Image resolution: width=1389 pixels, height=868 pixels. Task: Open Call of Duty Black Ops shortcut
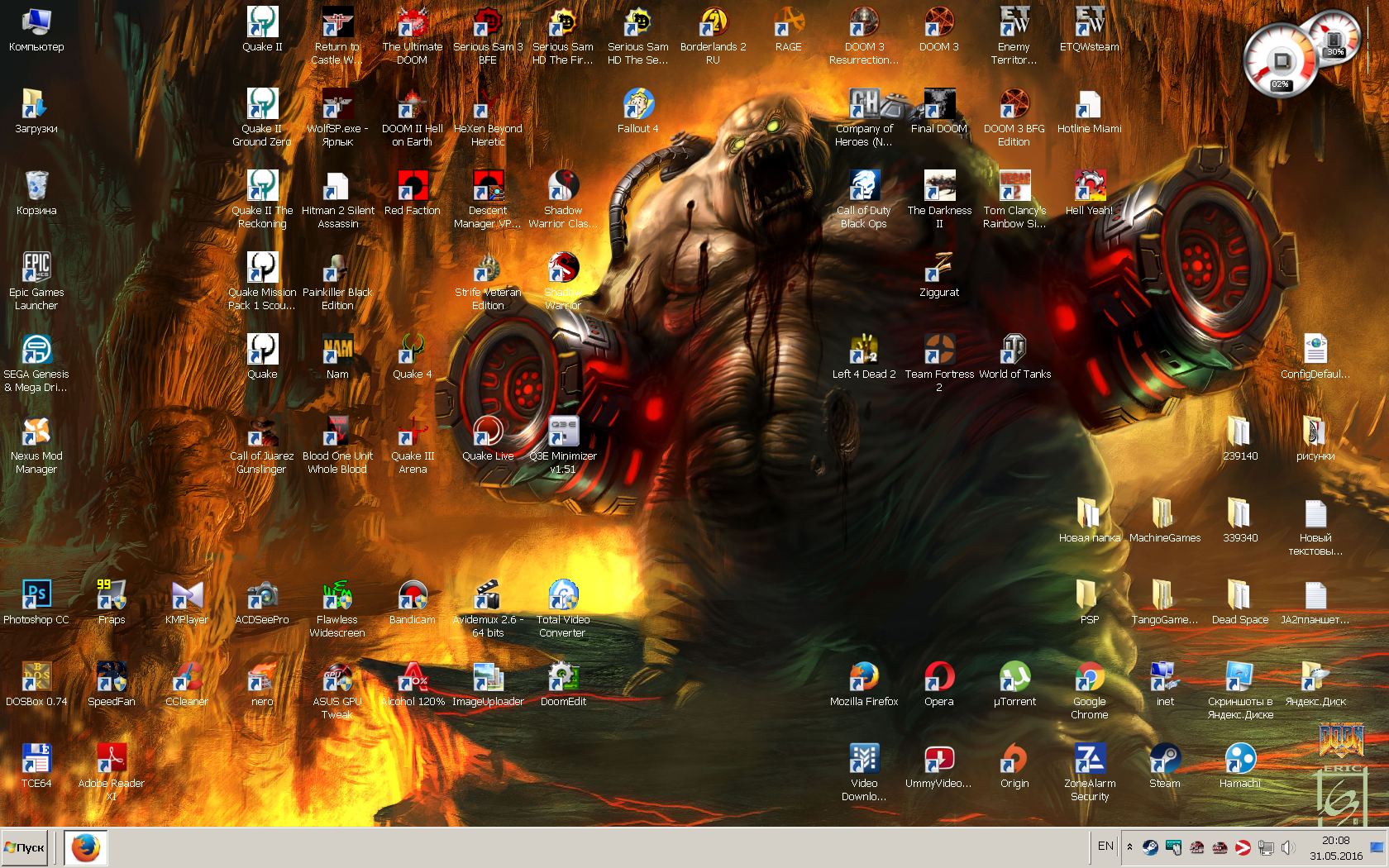[864, 199]
